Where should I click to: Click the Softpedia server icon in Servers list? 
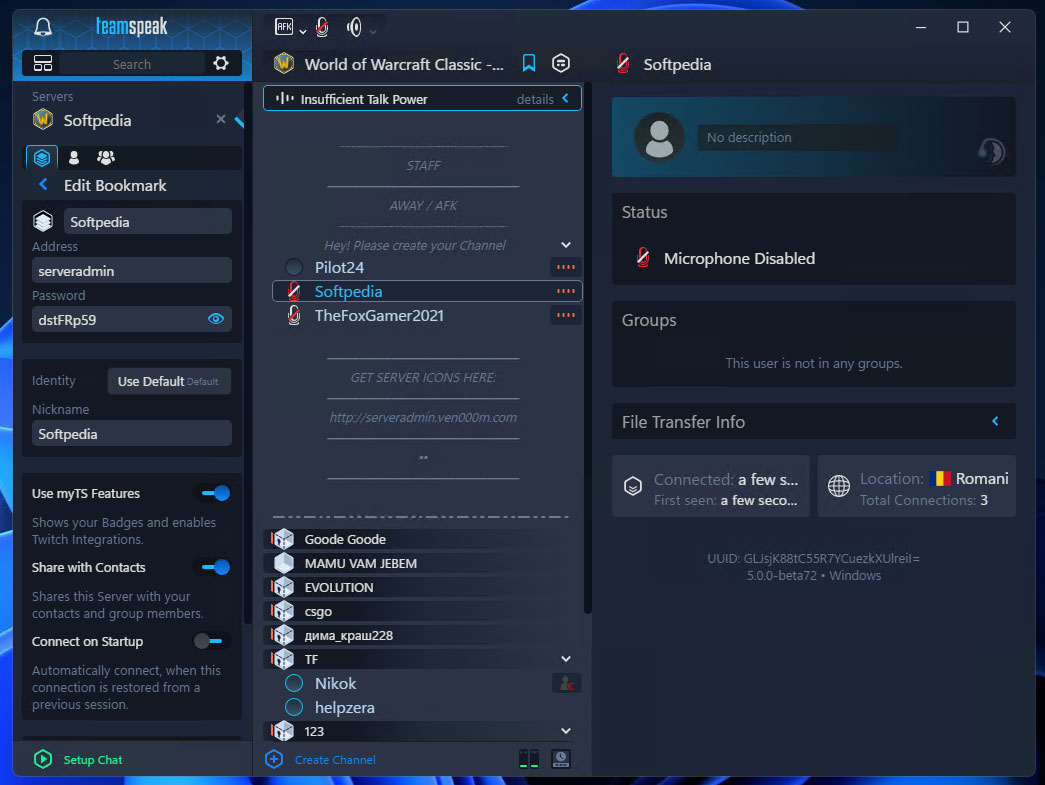(x=43, y=120)
